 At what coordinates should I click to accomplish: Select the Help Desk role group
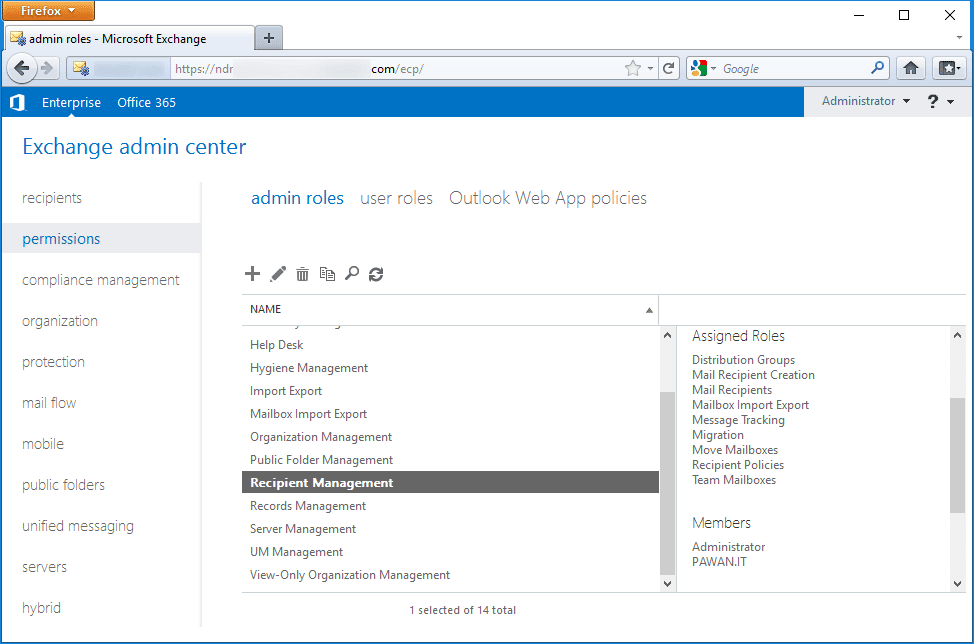450,345
